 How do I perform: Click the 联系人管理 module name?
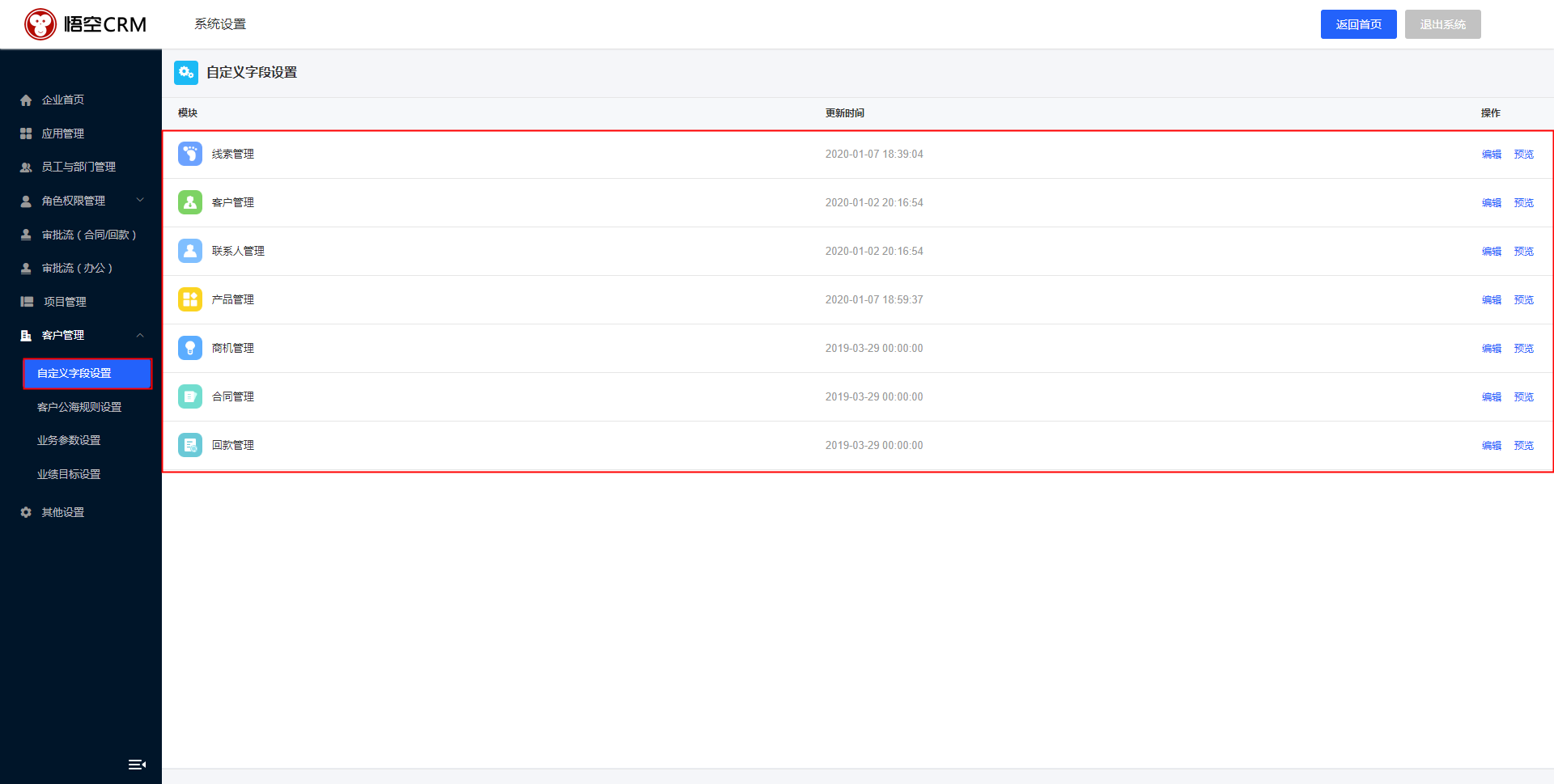(238, 251)
